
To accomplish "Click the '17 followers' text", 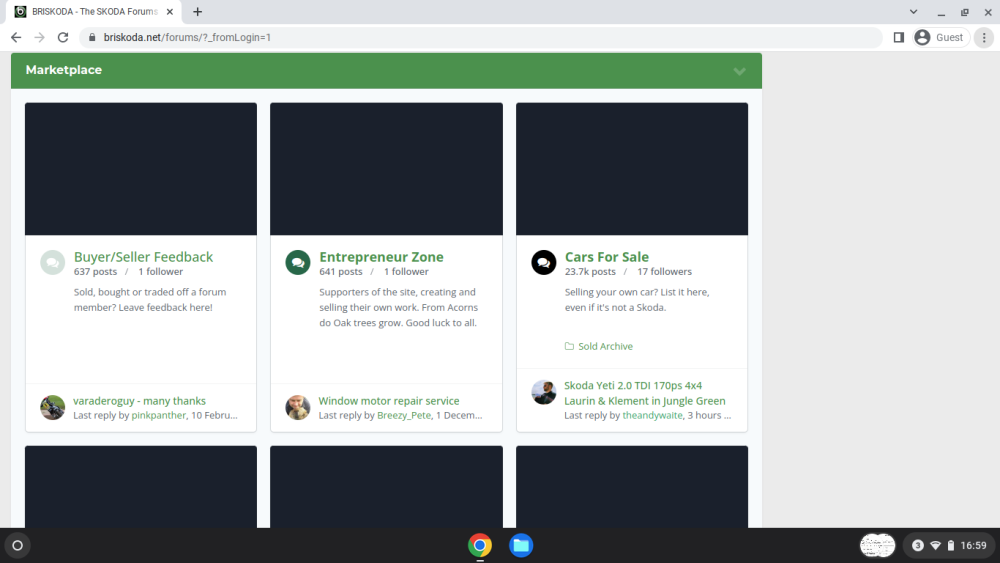I will 665,272.
